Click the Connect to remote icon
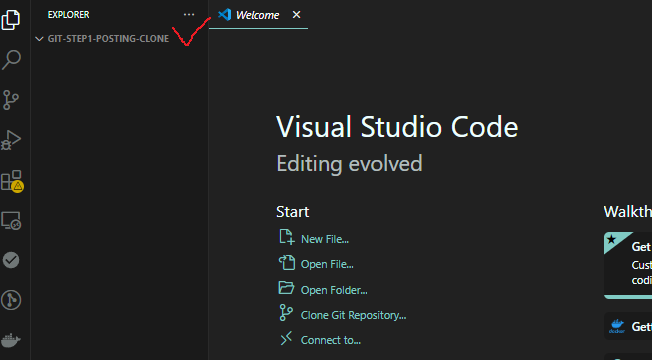This screenshot has width=652, height=360. (x=286, y=338)
